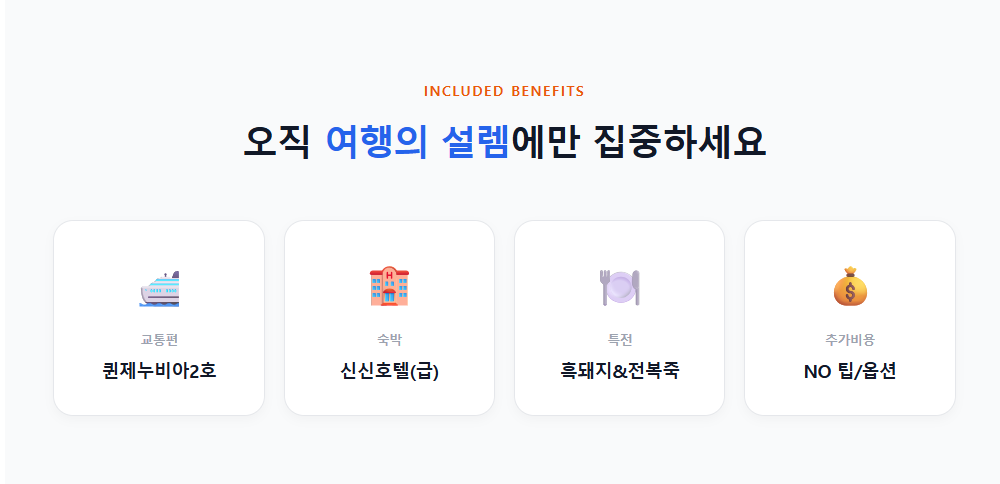The height and width of the screenshot is (484, 1000).
Task: Click 집중하세요 in the main heading
Action: coord(679,141)
